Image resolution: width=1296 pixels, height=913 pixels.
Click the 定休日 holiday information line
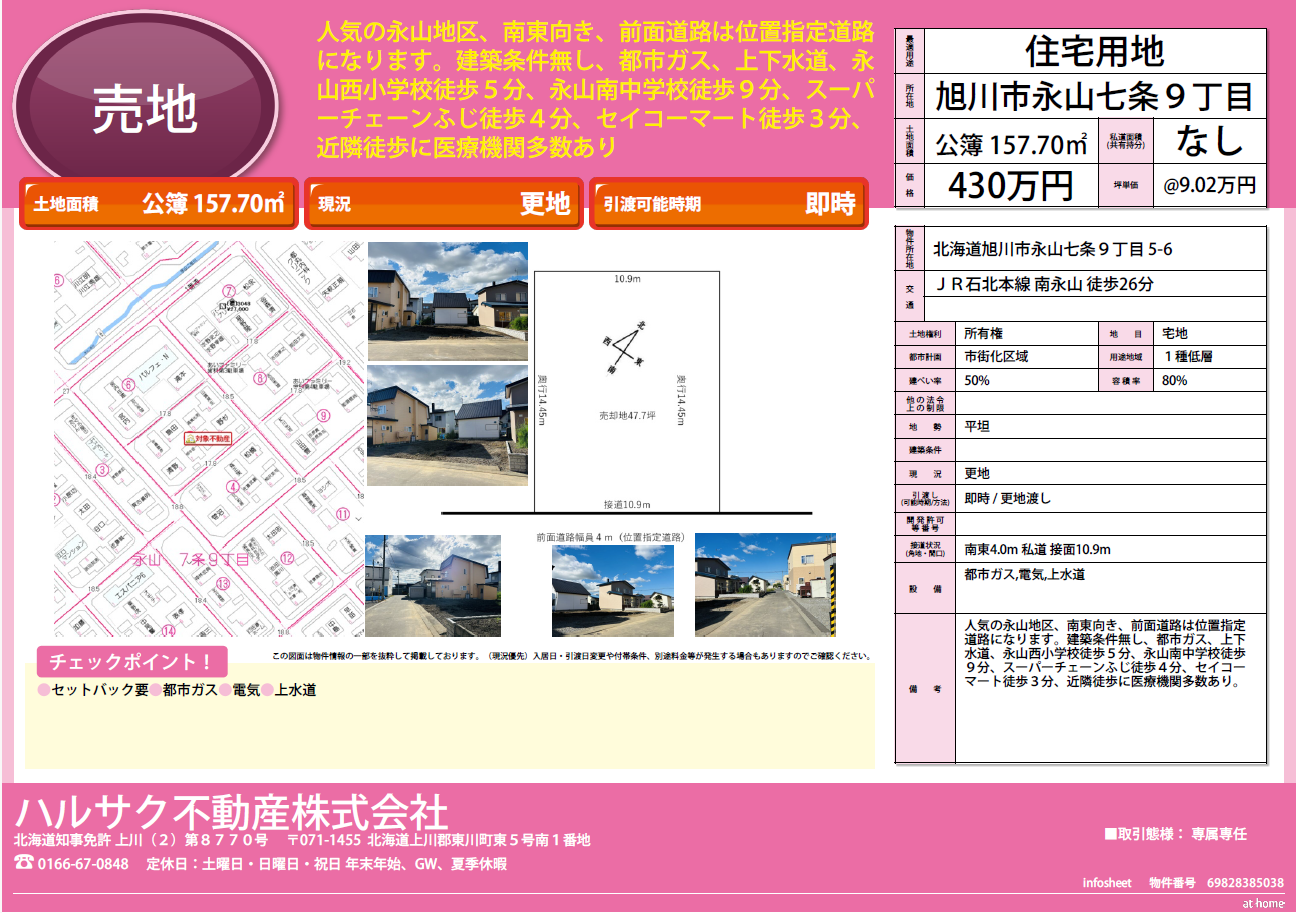click(x=327, y=864)
